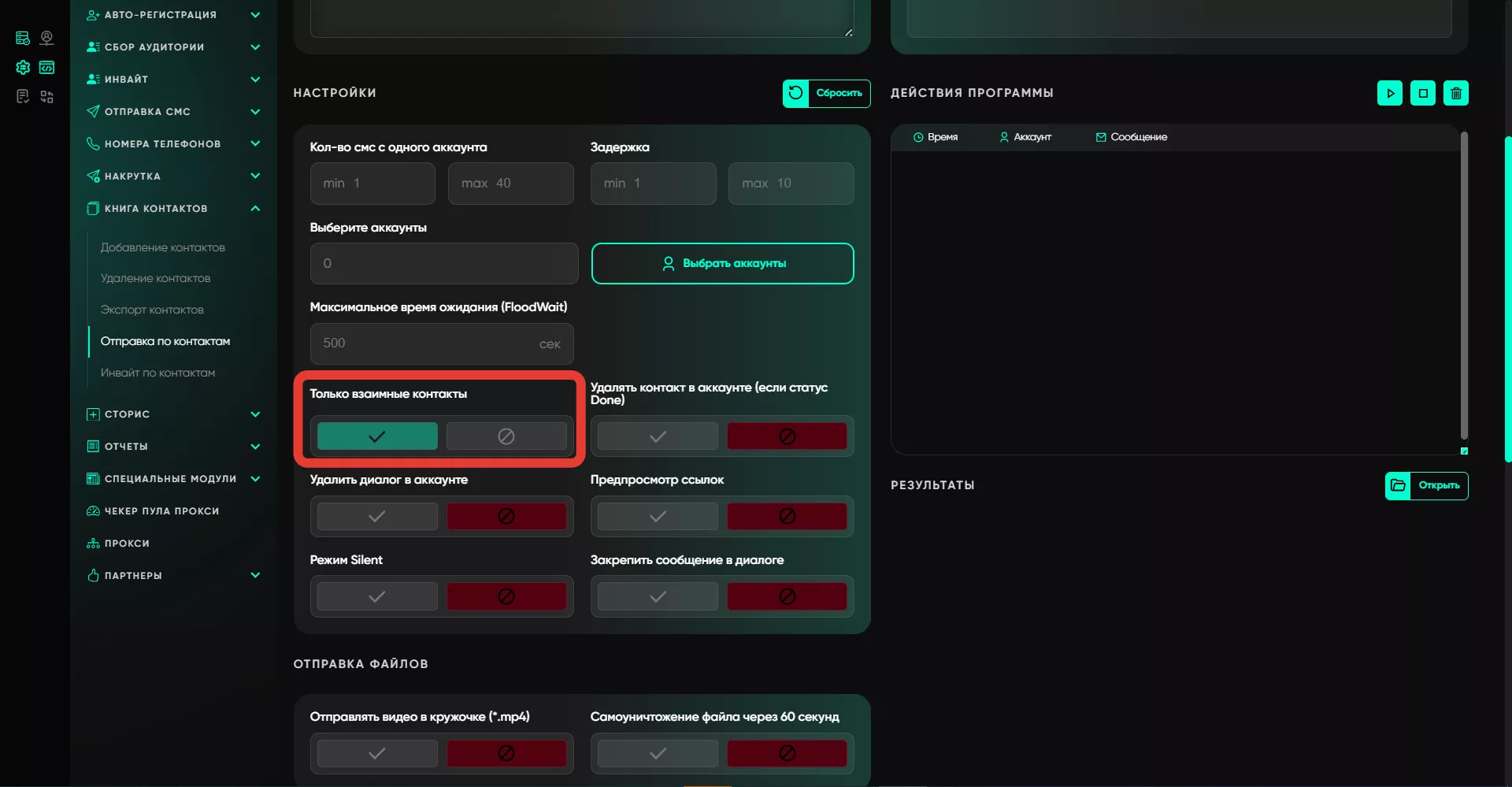Image resolution: width=1512 pixels, height=787 pixels.
Task: Click the Номера телефонов handset icon
Action: [x=93, y=144]
